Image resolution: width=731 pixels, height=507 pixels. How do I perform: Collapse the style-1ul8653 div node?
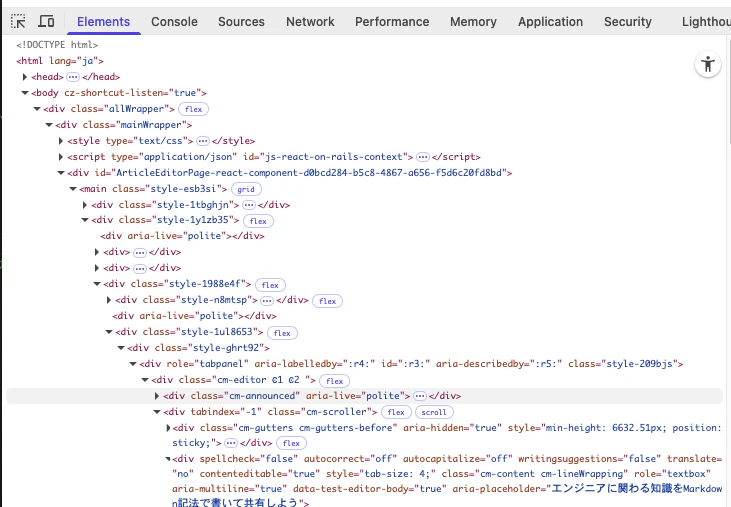[x=109, y=332]
